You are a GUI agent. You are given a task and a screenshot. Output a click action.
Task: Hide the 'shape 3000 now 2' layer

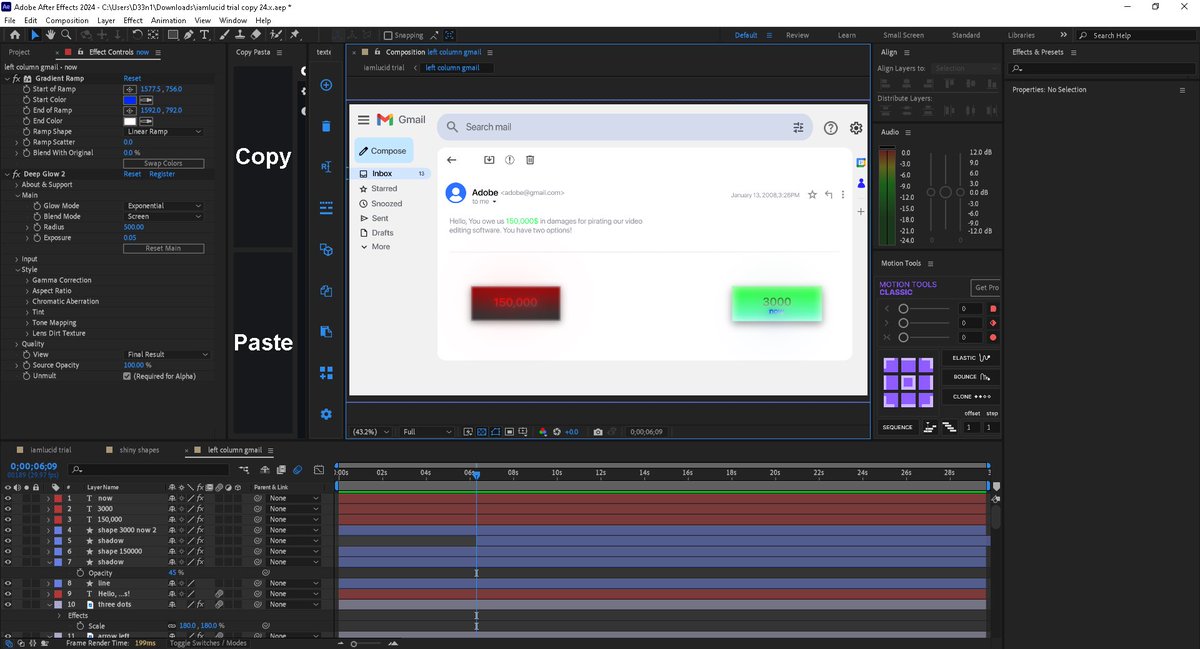point(8,530)
